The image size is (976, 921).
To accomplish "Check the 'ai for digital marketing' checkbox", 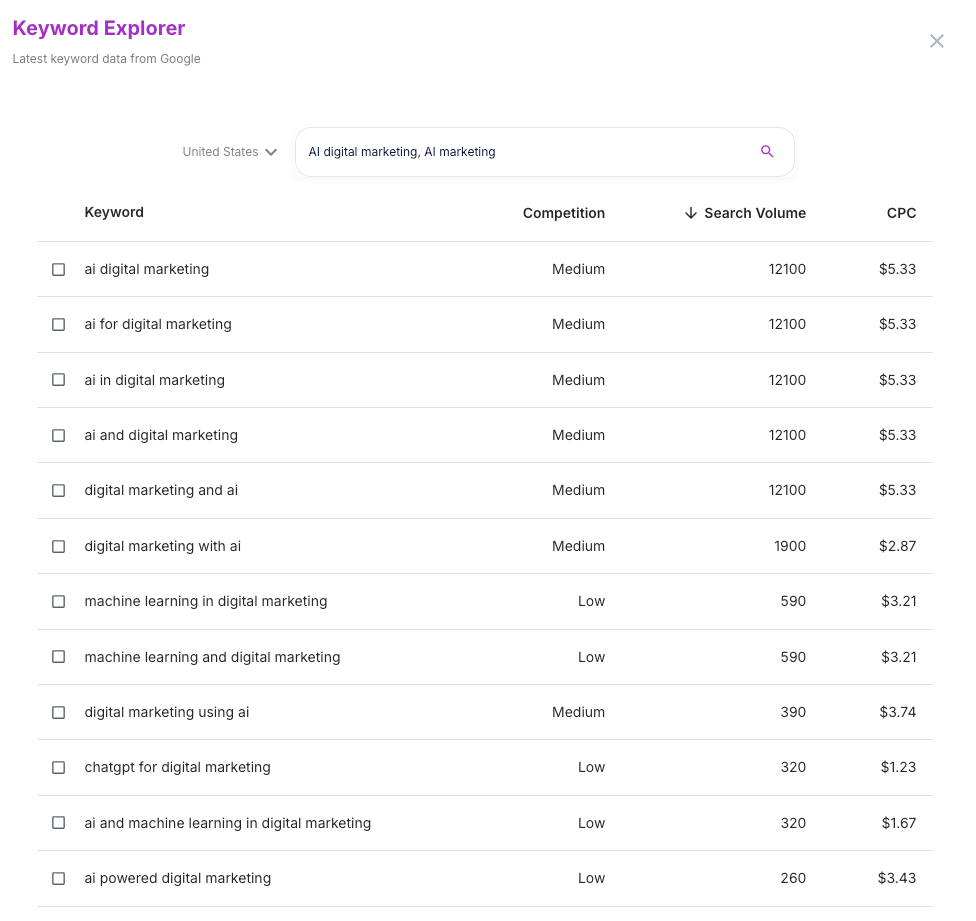I will click(59, 325).
